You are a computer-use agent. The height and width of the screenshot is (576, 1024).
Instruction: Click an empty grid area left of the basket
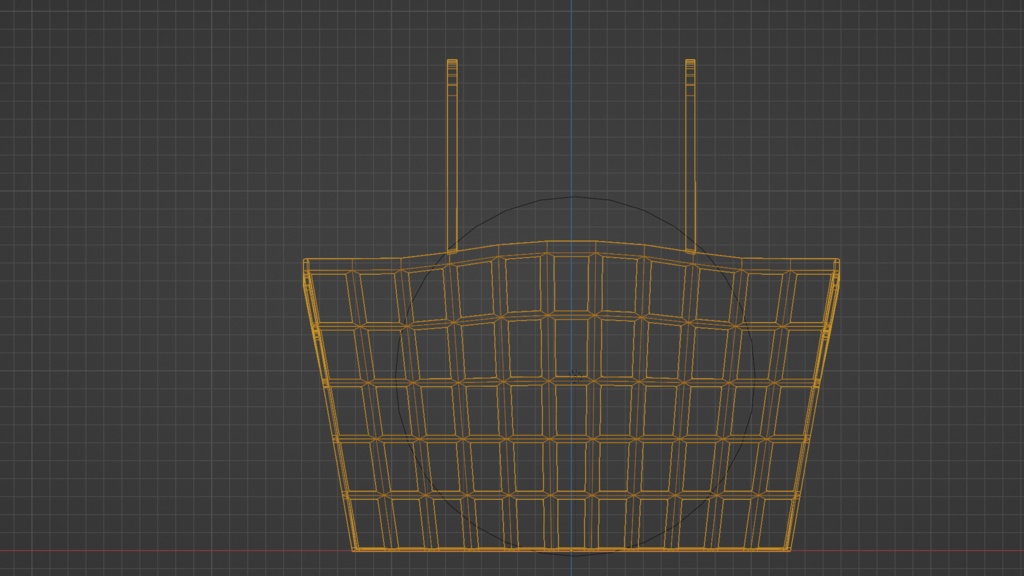150,300
